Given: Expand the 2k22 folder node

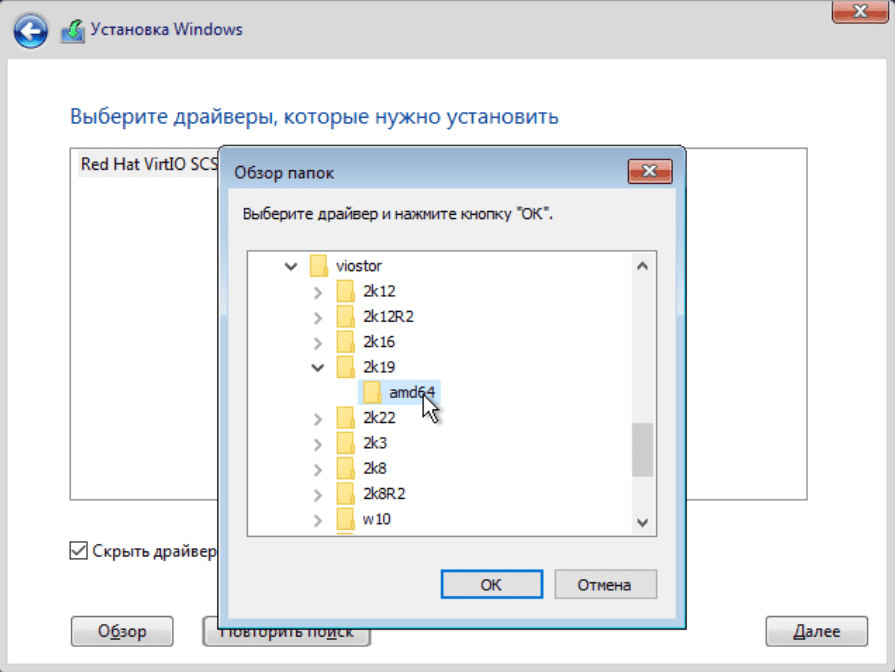Looking at the screenshot, I should (x=318, y=419).
